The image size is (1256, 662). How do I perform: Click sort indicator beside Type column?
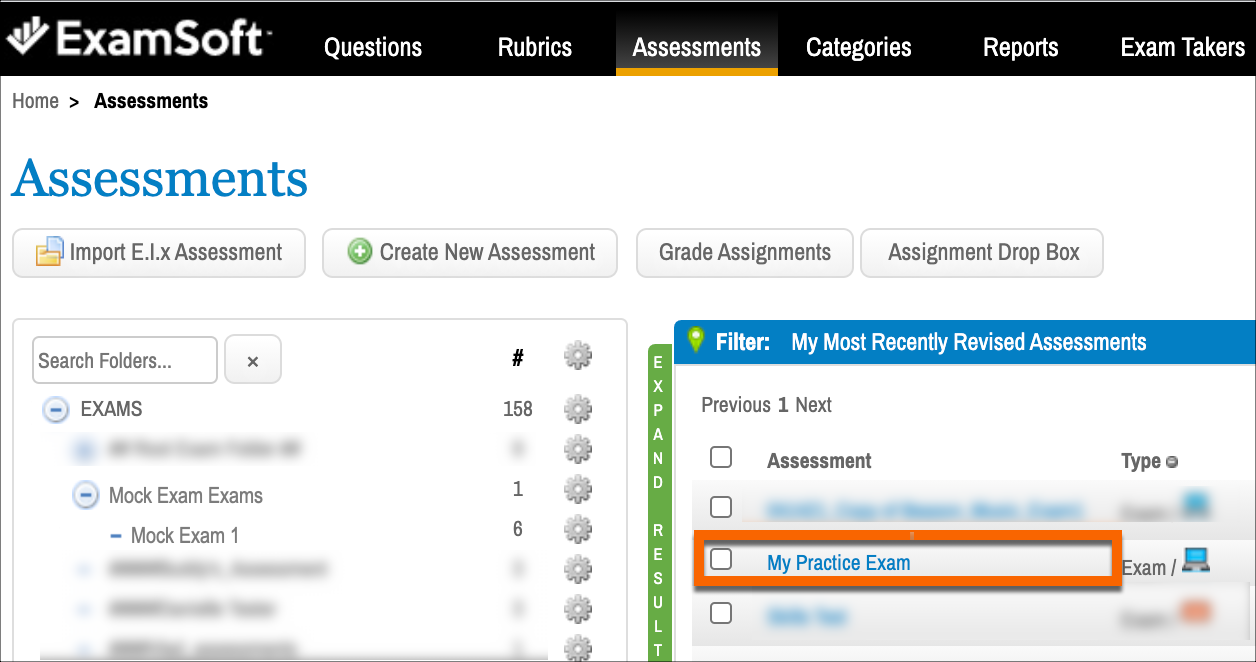(1172, 462)
